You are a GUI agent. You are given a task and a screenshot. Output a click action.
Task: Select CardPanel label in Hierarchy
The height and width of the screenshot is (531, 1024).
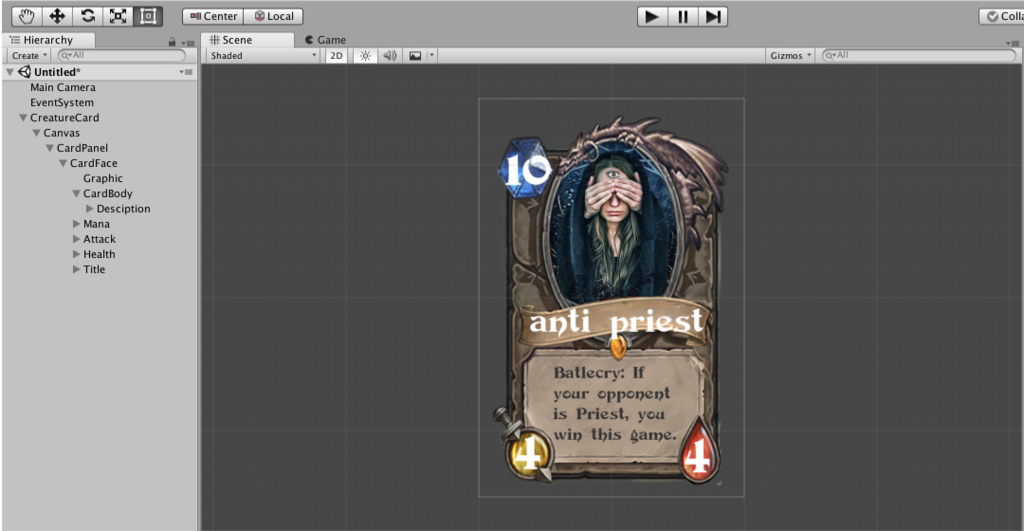pyautogui.click(x=82, y=148)
